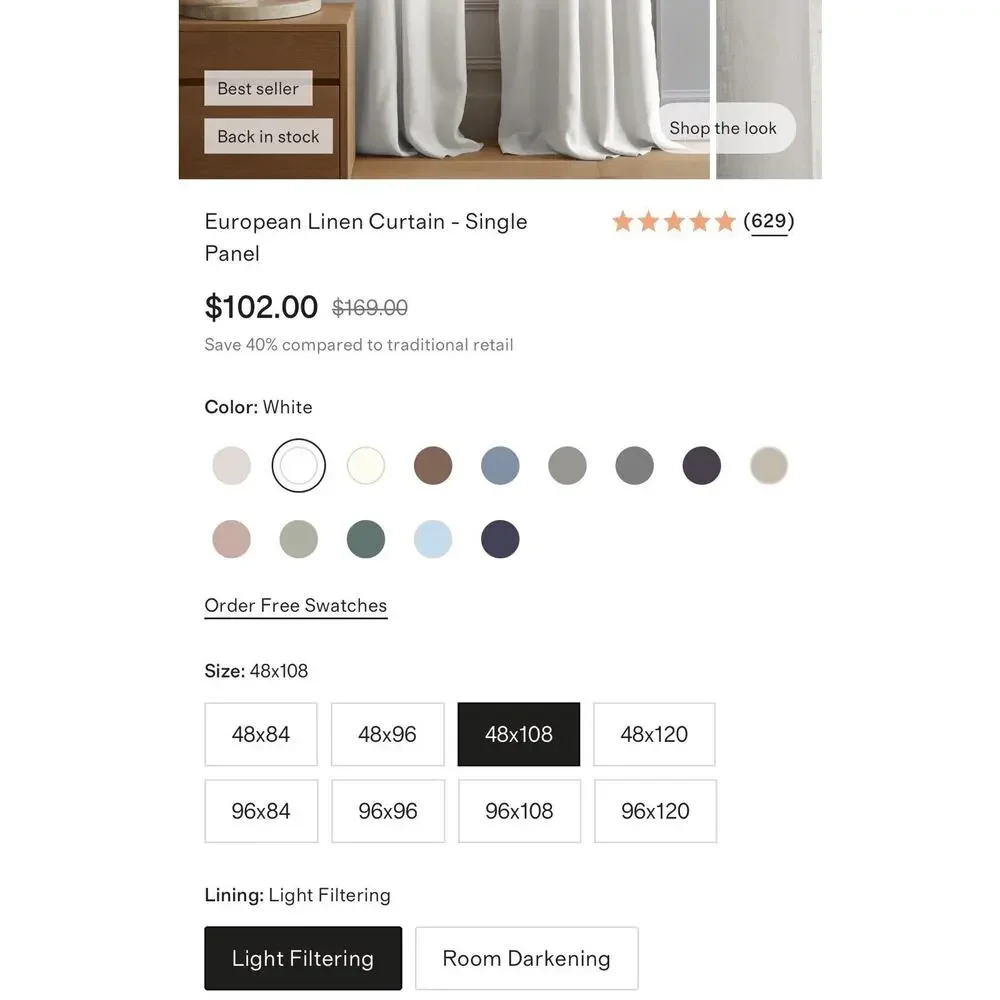This screenshot has height=1000, width=1000.
Task: Click the Shop the look button
Action: (723, 128)
